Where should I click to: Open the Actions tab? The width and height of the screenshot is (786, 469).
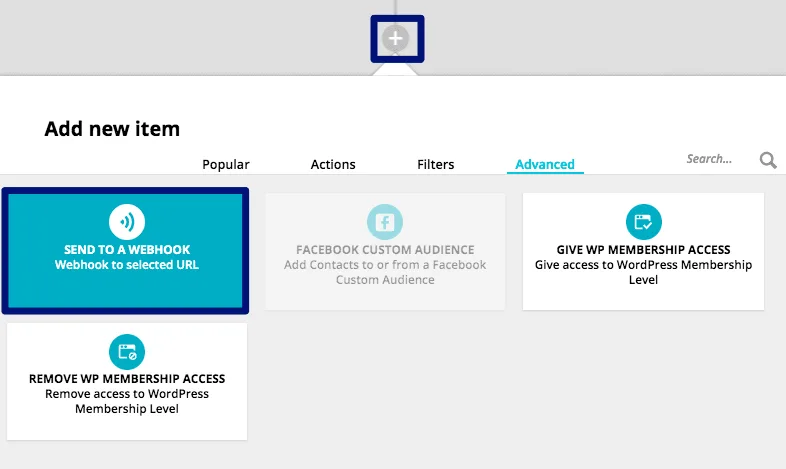[x=333, y=165]
